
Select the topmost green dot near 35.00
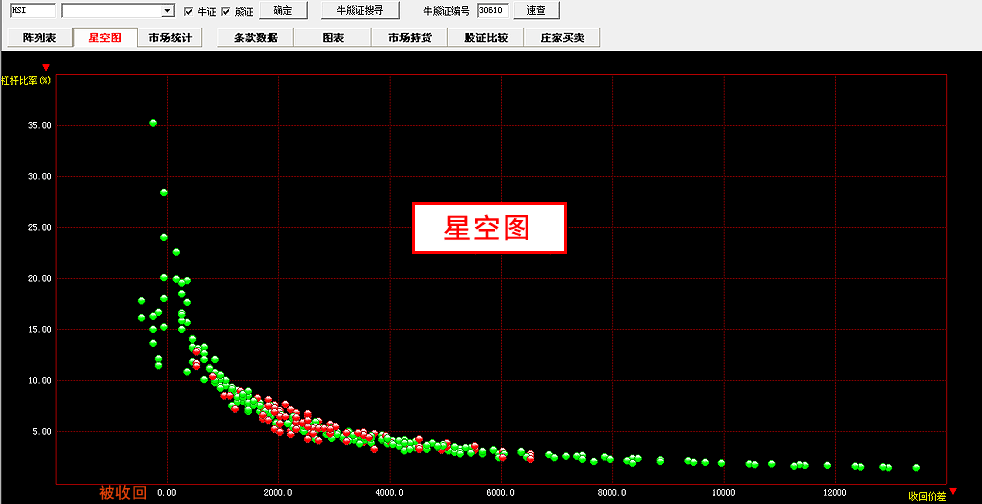(x=153, y=123)
